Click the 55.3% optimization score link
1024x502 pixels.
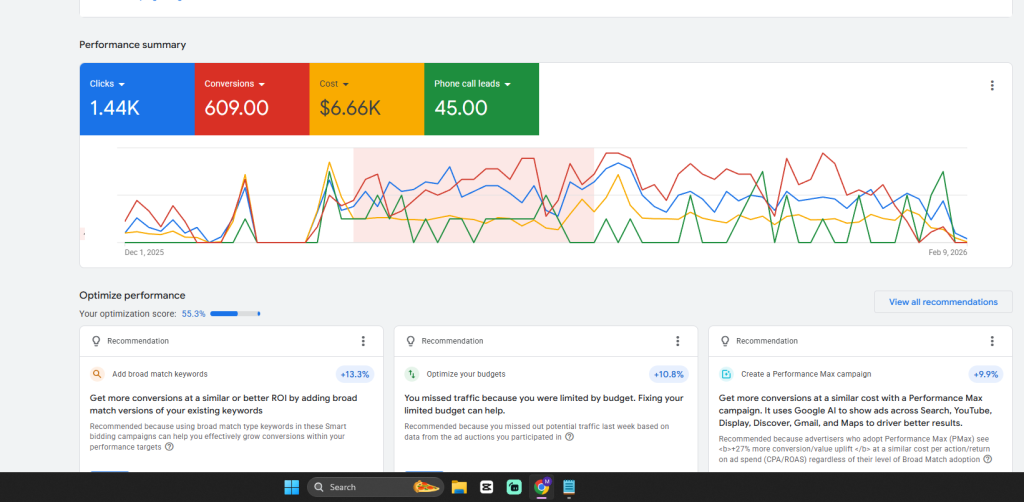[193, 314]
